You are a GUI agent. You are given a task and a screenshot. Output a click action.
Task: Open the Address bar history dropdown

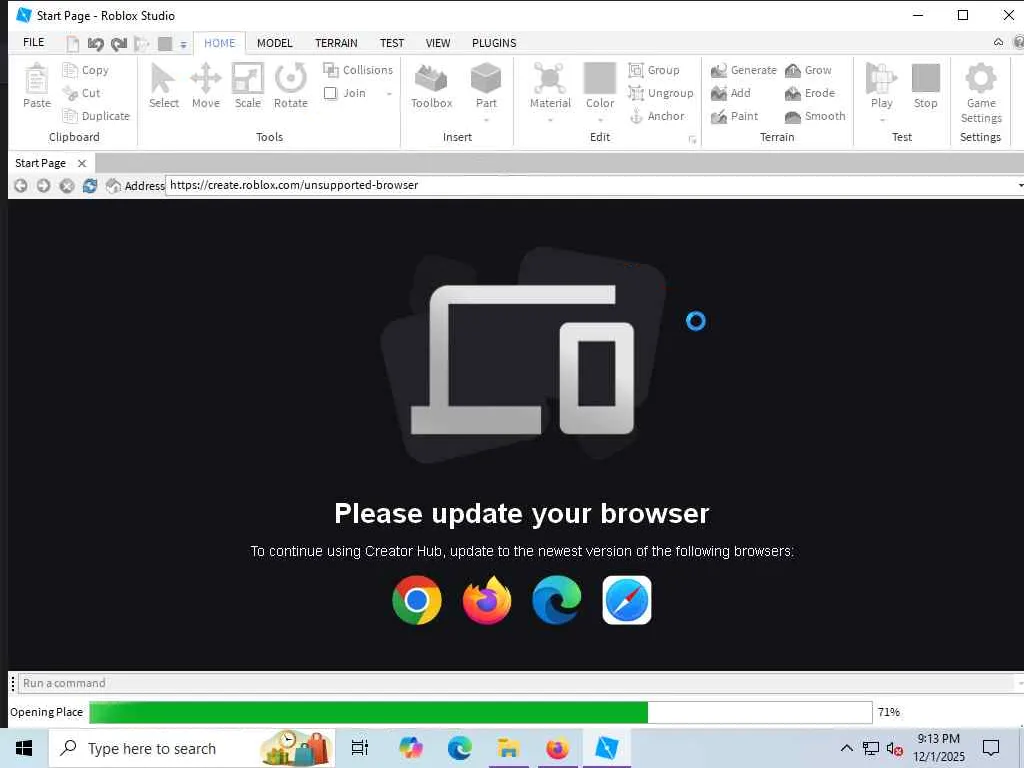pyautogui.click(x=1020, y=185)
